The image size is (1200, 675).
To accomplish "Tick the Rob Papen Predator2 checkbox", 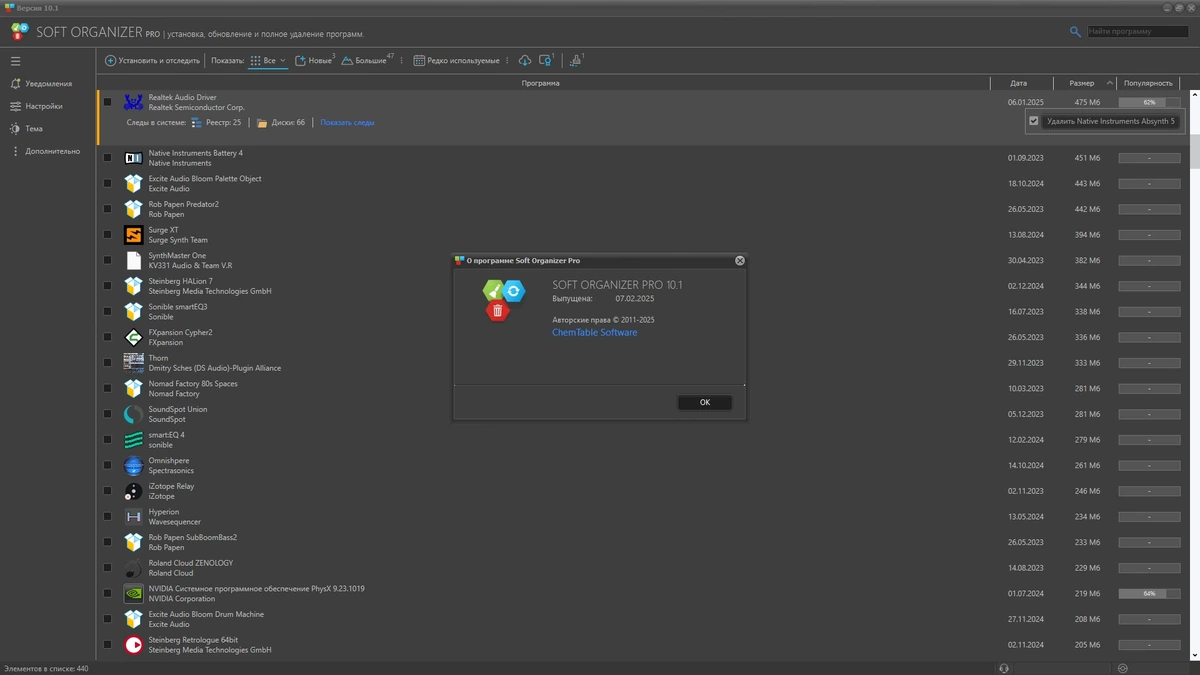I will 108,209.
